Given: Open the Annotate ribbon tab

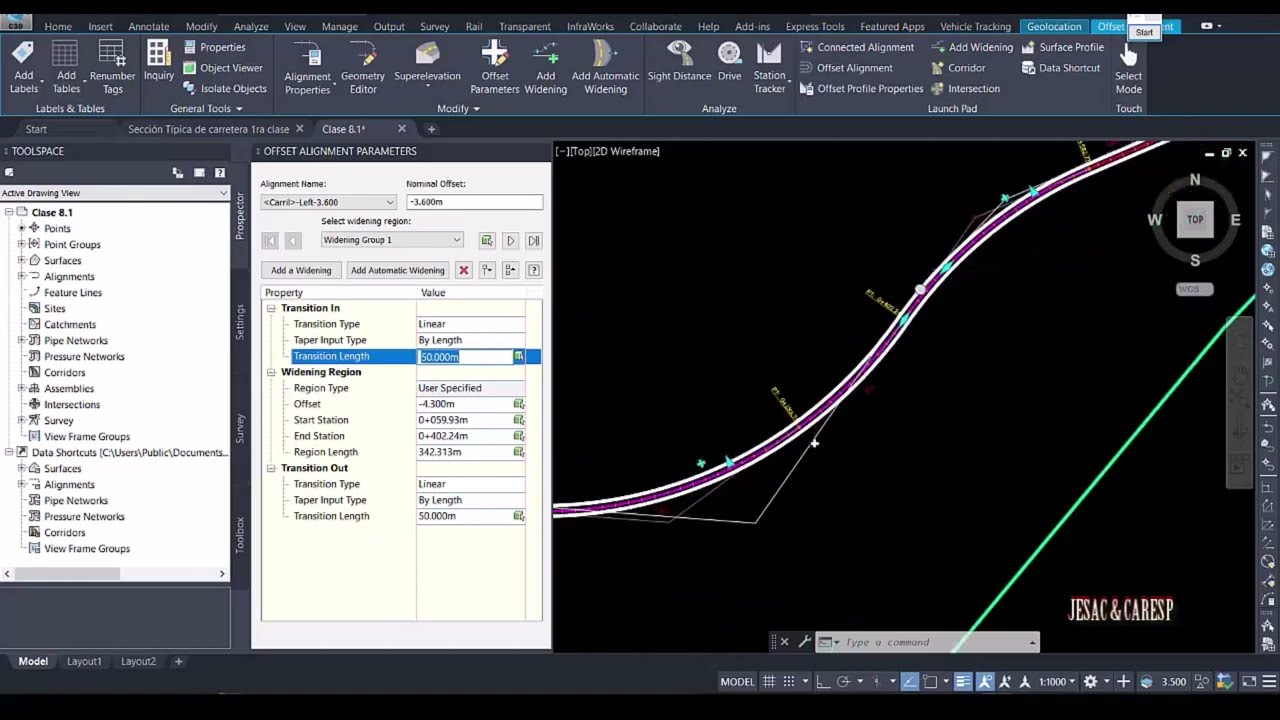Looking at the screenshot, I should [149, 26].
